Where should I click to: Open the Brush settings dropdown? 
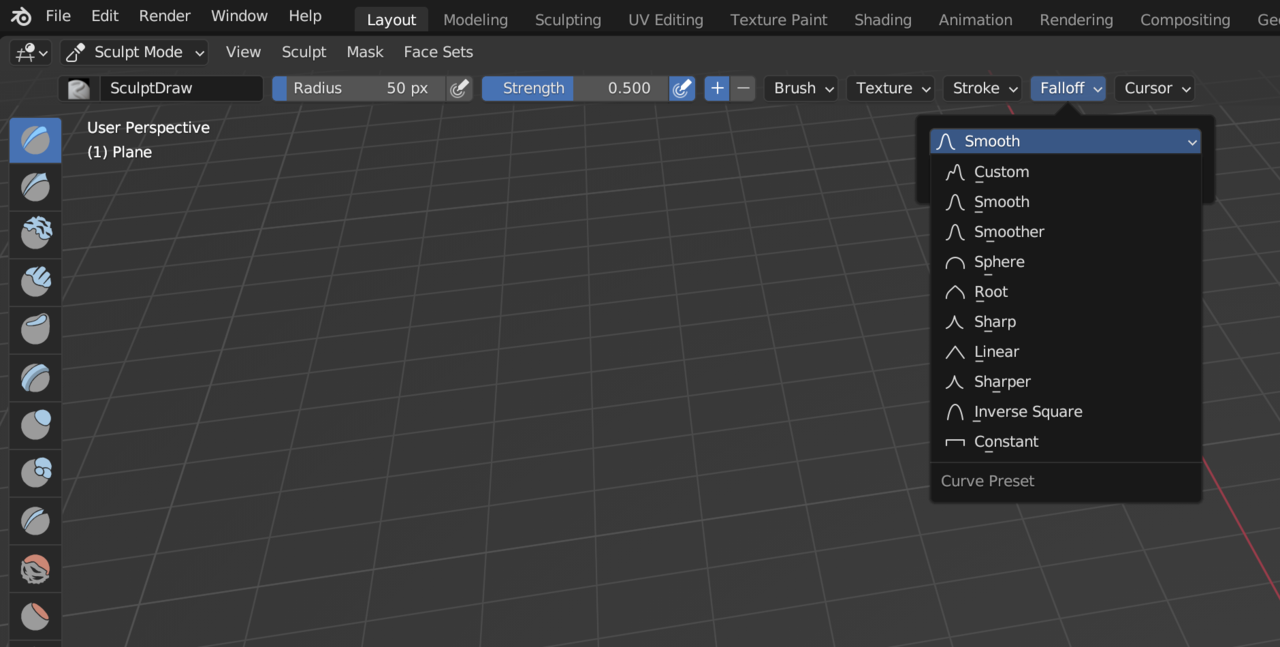[803, 88]
